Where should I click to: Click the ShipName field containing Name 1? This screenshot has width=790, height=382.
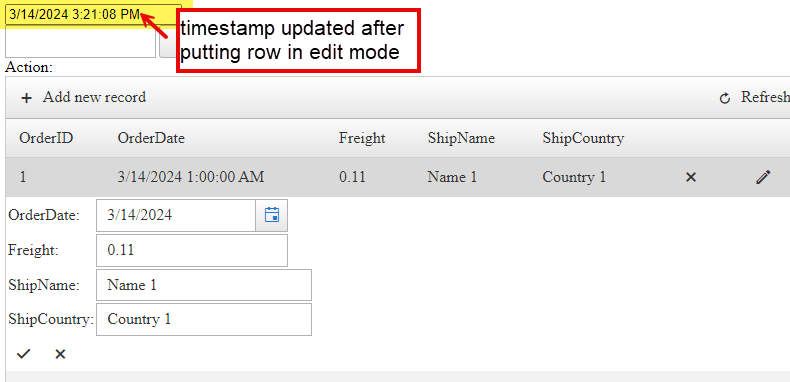pyautogui.click(x=204, y=285)
